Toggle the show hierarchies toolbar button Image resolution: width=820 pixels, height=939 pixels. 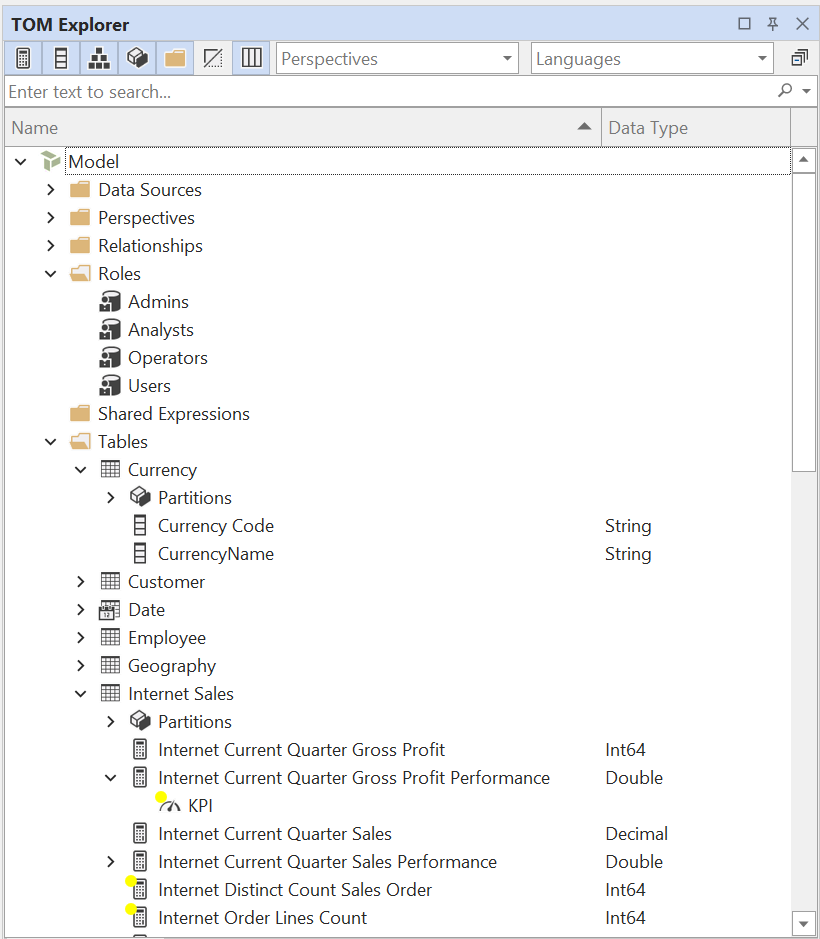pos(99,59)
